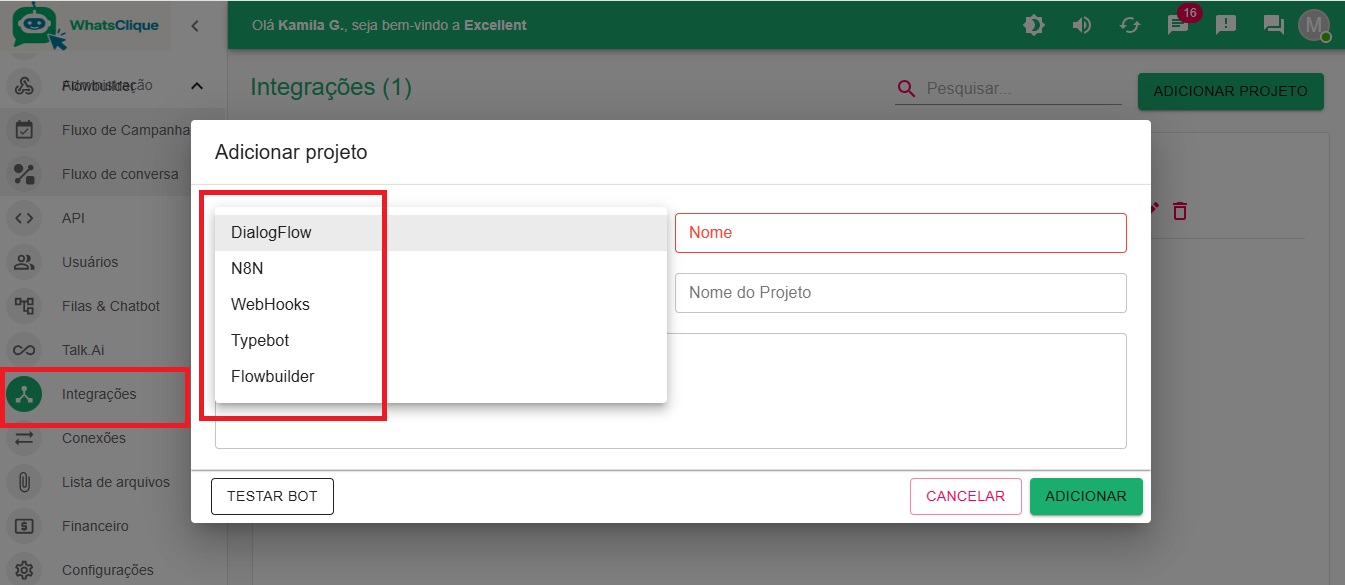Collapse the Administração section chevron
This screenshot has height=585, width=1345.
[197, 86]
